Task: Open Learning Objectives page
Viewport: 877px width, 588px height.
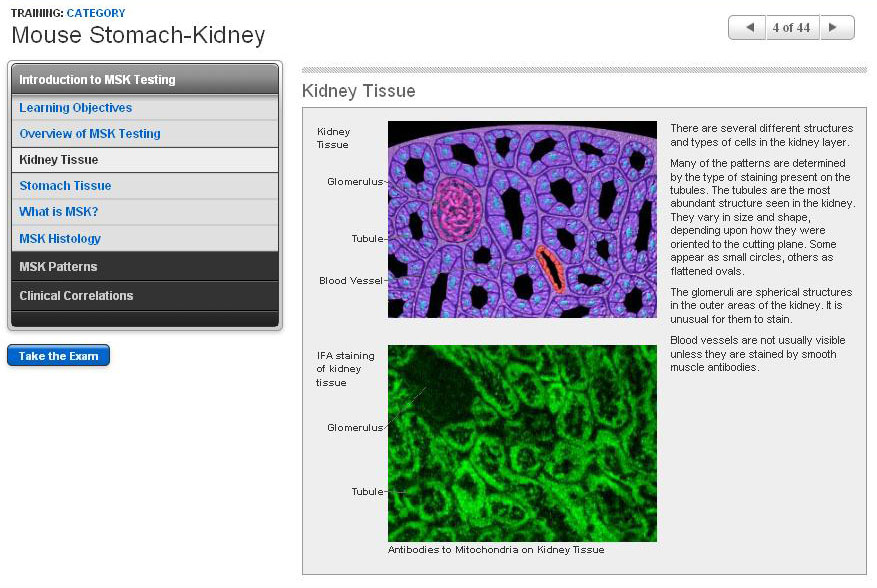Action: pos(76,108)
